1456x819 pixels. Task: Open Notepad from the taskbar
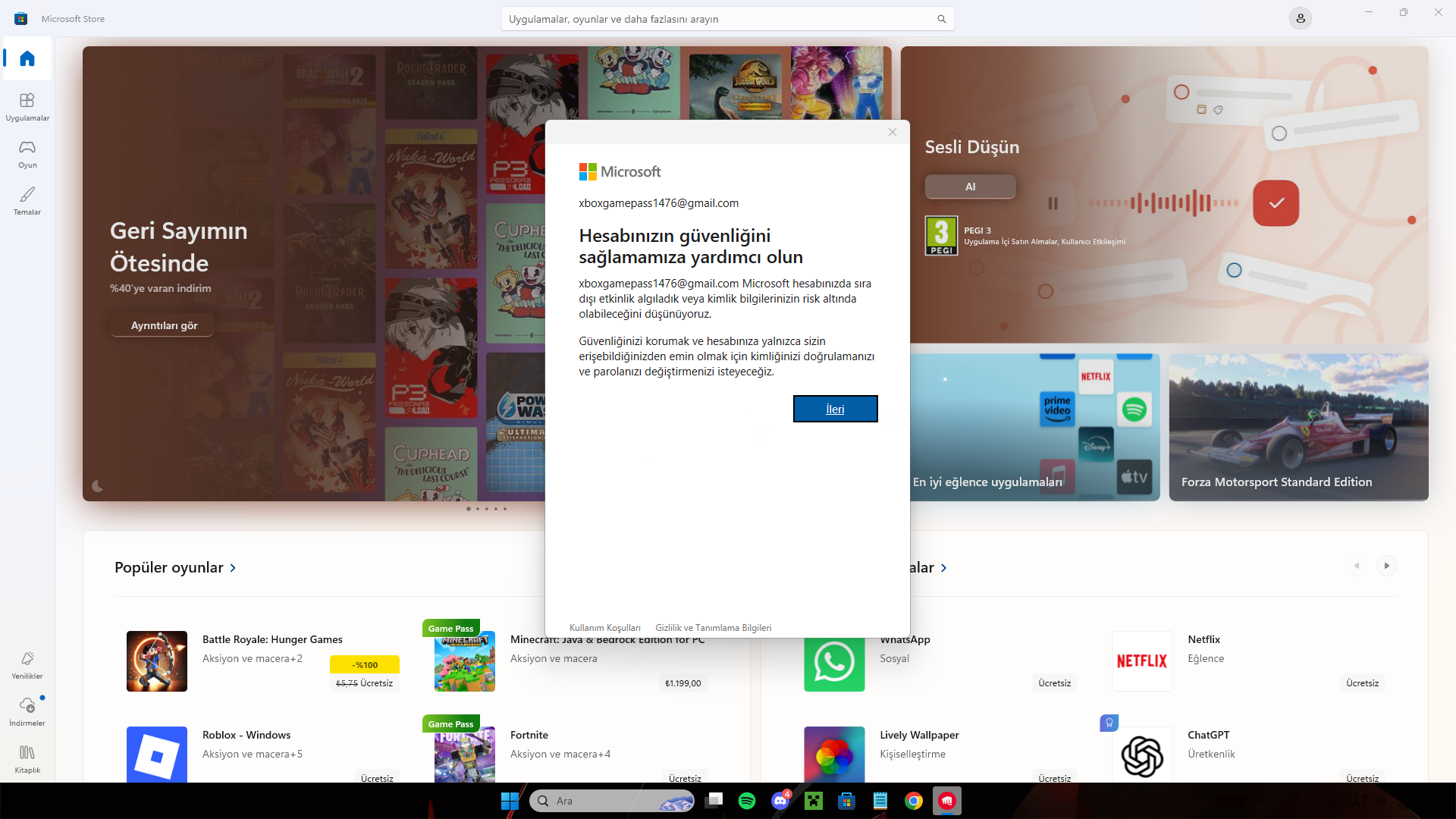coord(880,801)
